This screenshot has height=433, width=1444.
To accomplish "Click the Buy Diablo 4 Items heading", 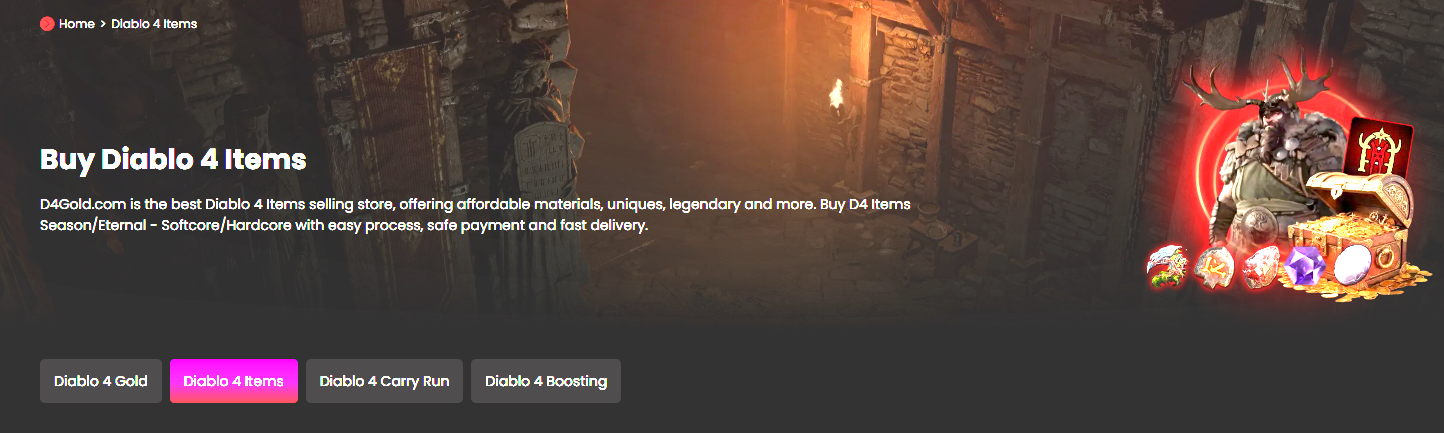I will coord(173,159).
